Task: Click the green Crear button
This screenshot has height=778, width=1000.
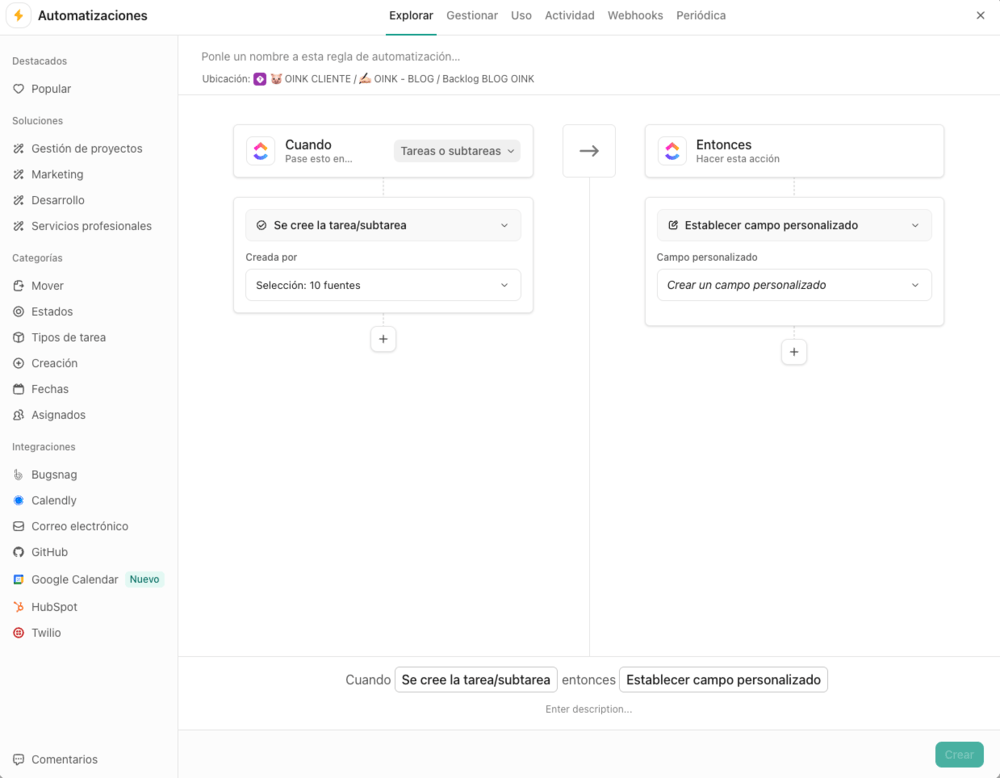Action: (959, 754)
